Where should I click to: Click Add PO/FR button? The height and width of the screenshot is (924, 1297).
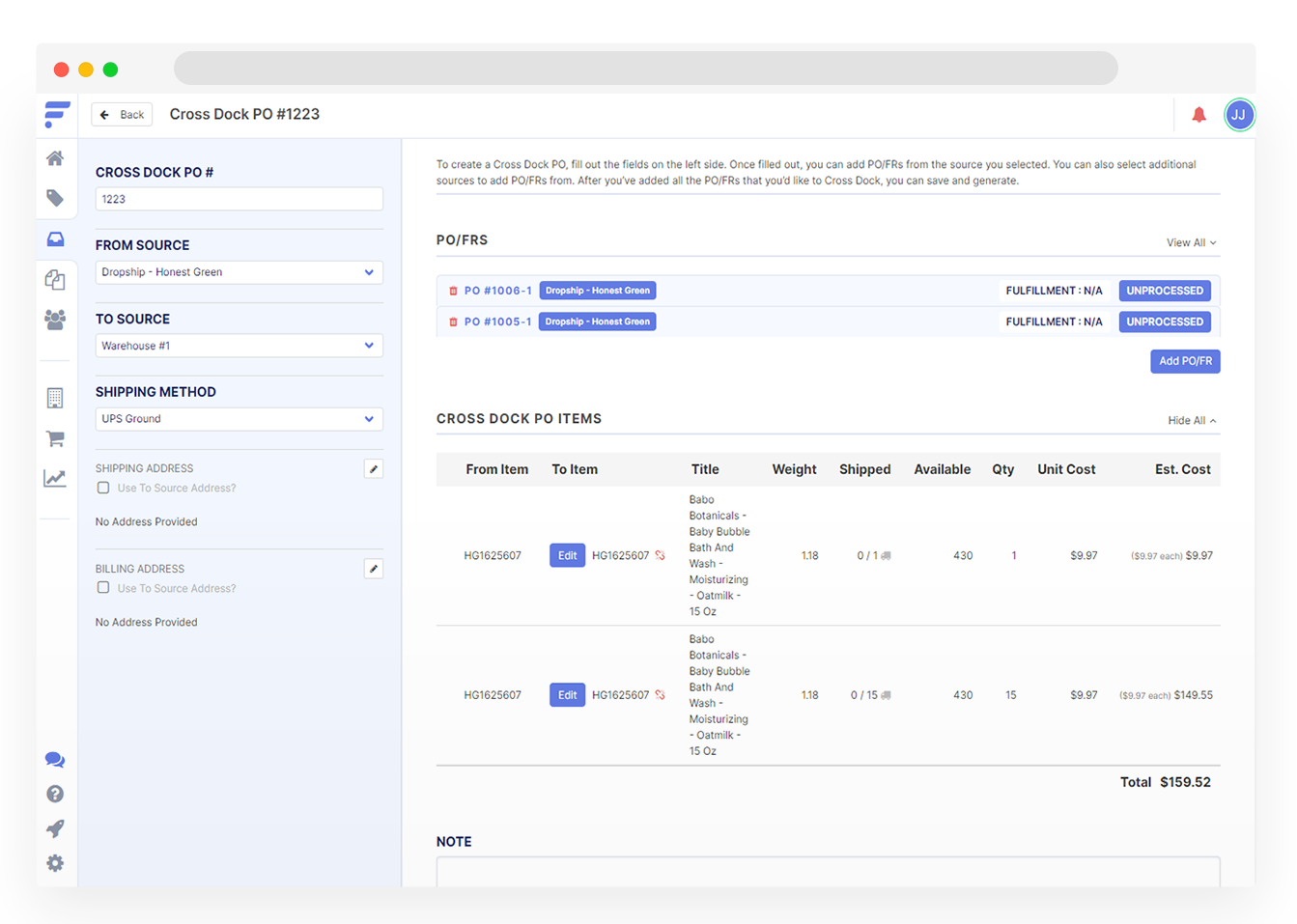1185,361
